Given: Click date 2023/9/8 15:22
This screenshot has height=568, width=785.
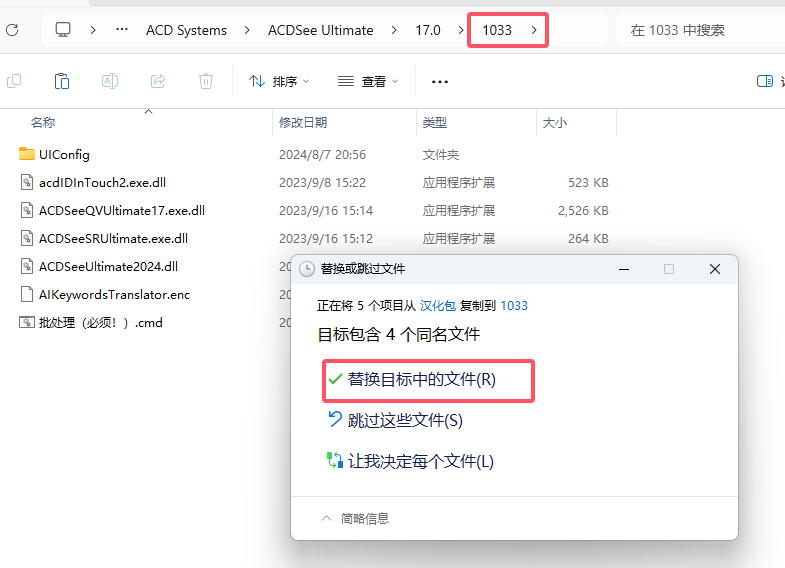Looking at the screenshot, I should click(x=322, y=183).
